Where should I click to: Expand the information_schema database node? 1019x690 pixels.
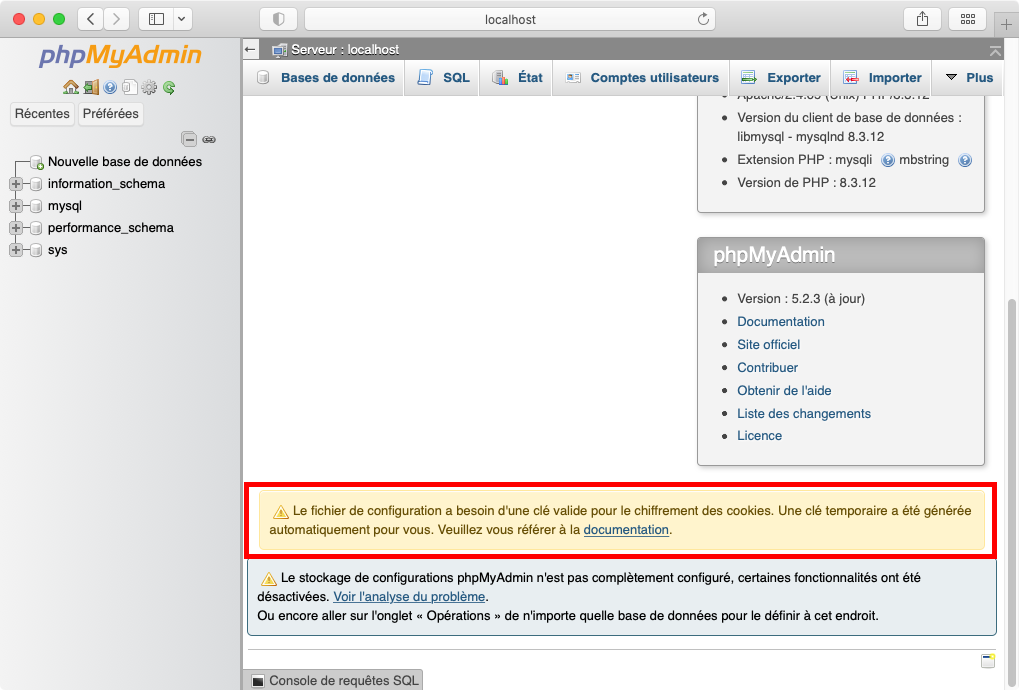coord(16,184)
